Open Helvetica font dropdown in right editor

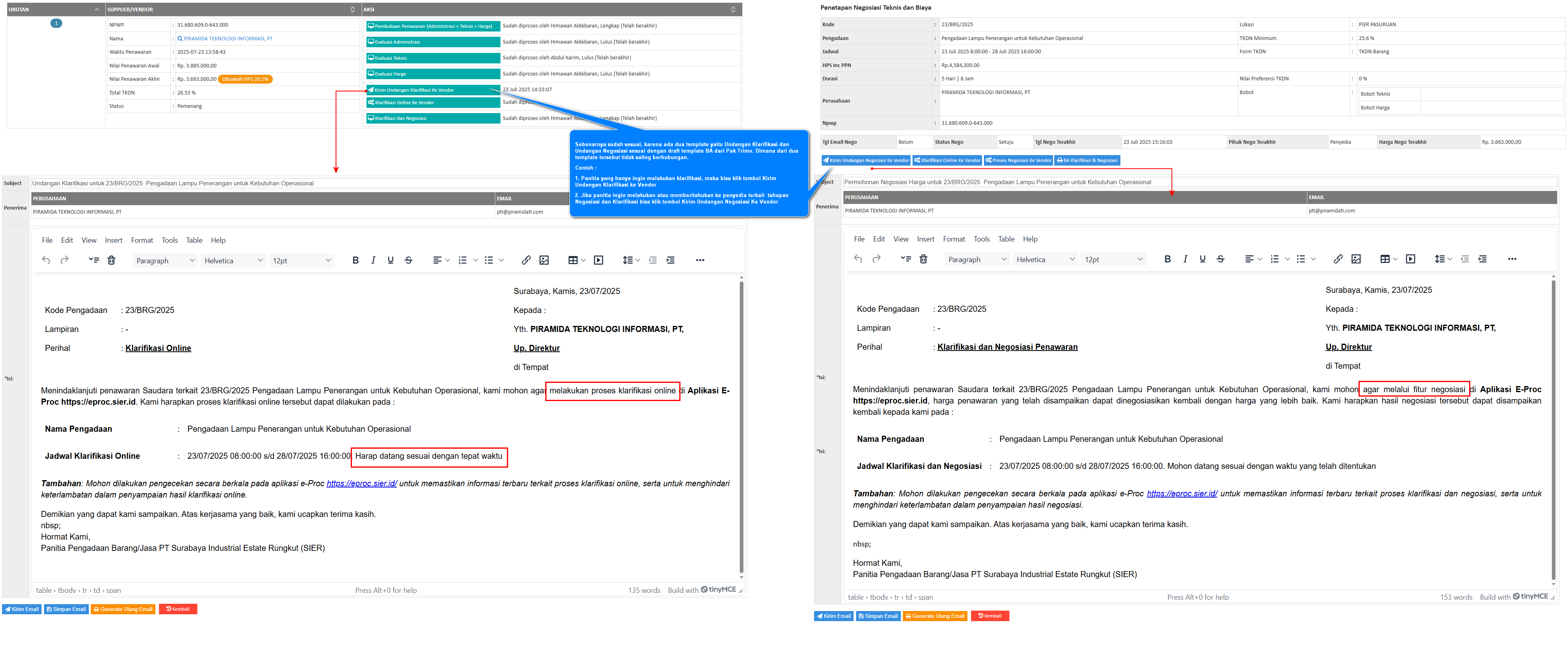click(x=1045, y=259)
